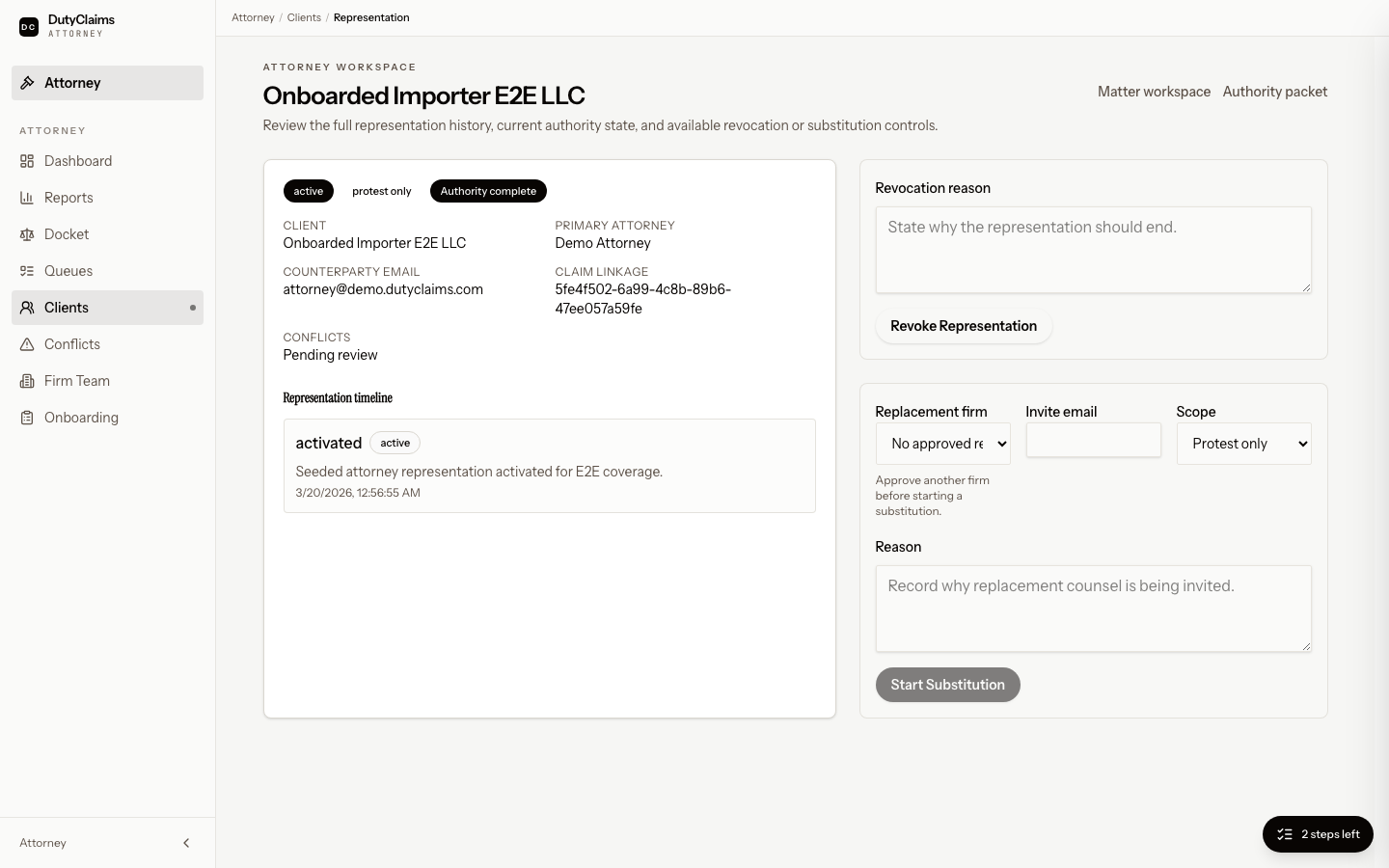Collapse the sidebar with the chevron

pos(186,843)
